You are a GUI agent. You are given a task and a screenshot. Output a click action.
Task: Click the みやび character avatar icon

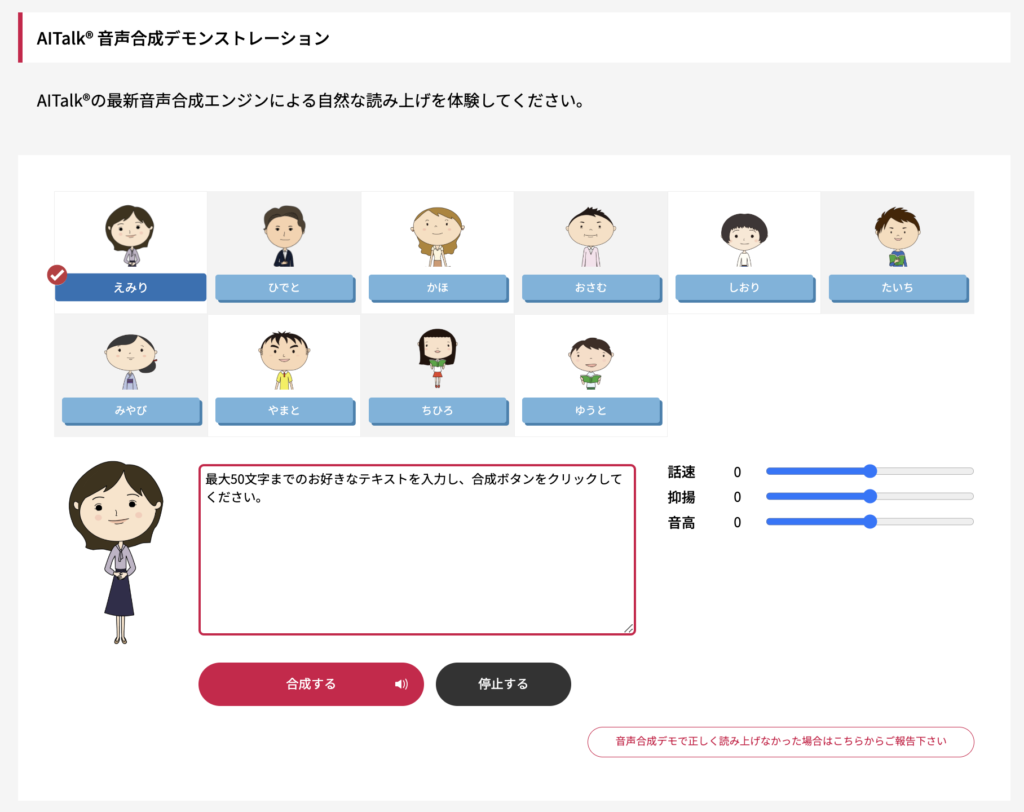[x=131, y=358]
